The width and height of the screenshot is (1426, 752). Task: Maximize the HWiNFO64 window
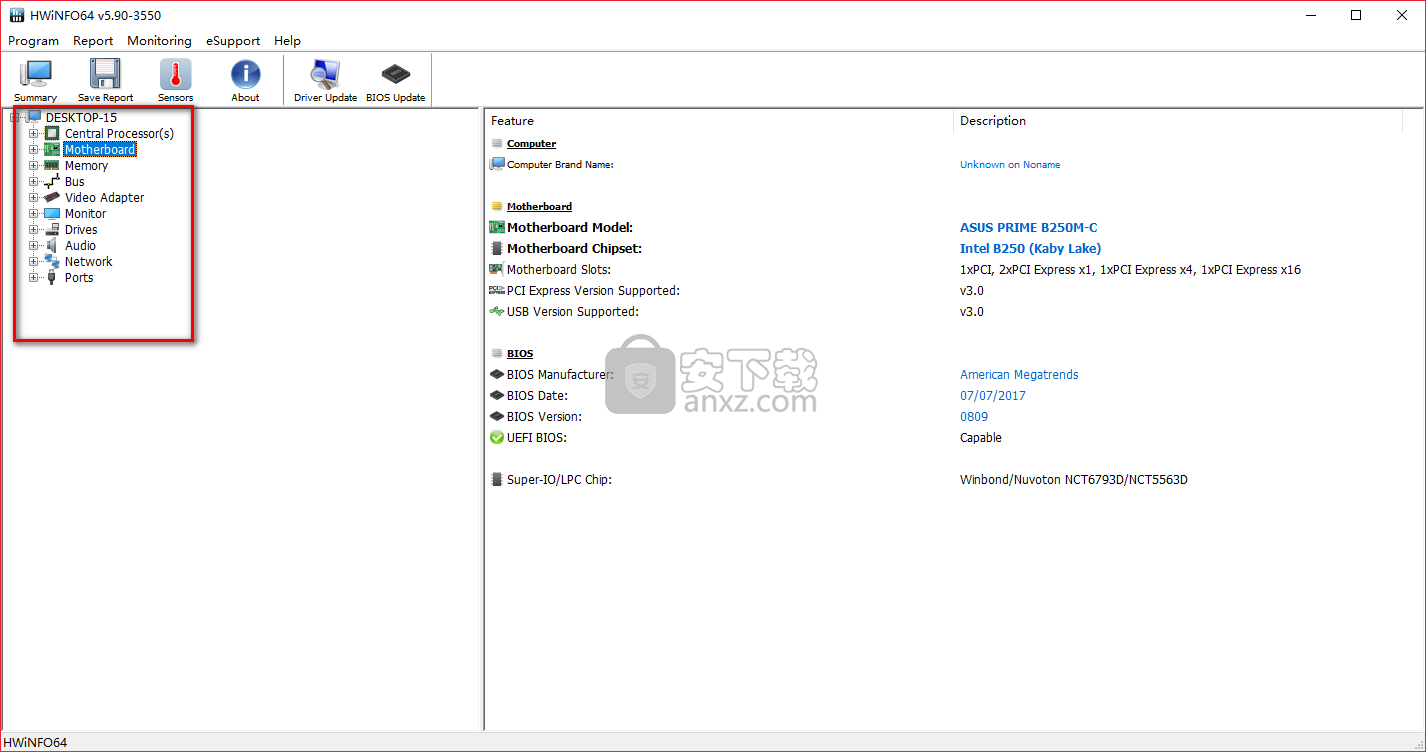click(1356, 15)
